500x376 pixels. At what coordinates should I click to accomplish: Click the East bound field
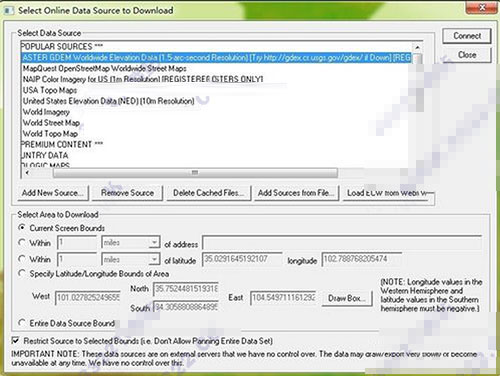pyautogui.click(x=283, y=297)
